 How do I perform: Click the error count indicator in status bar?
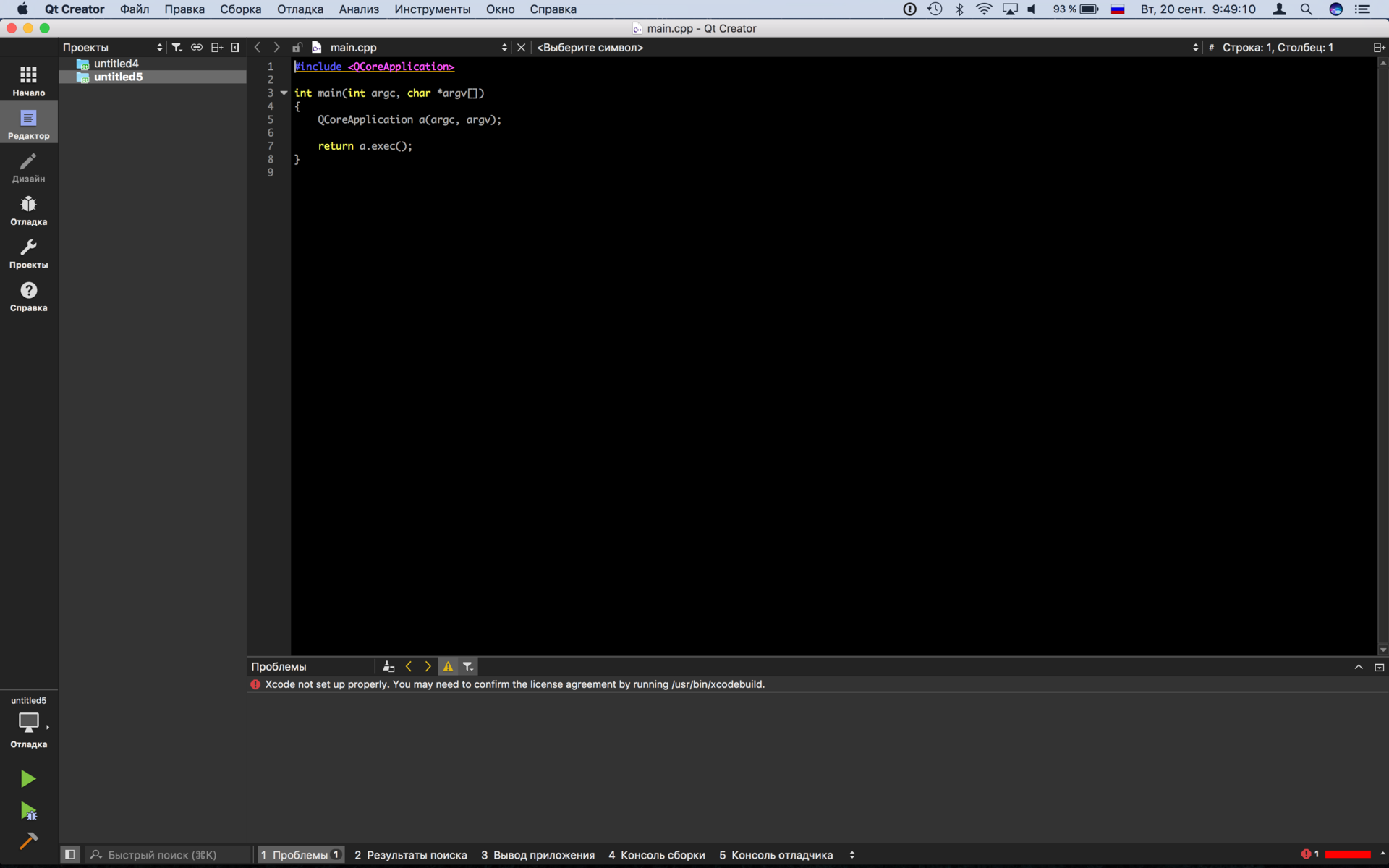(1310, 854)
